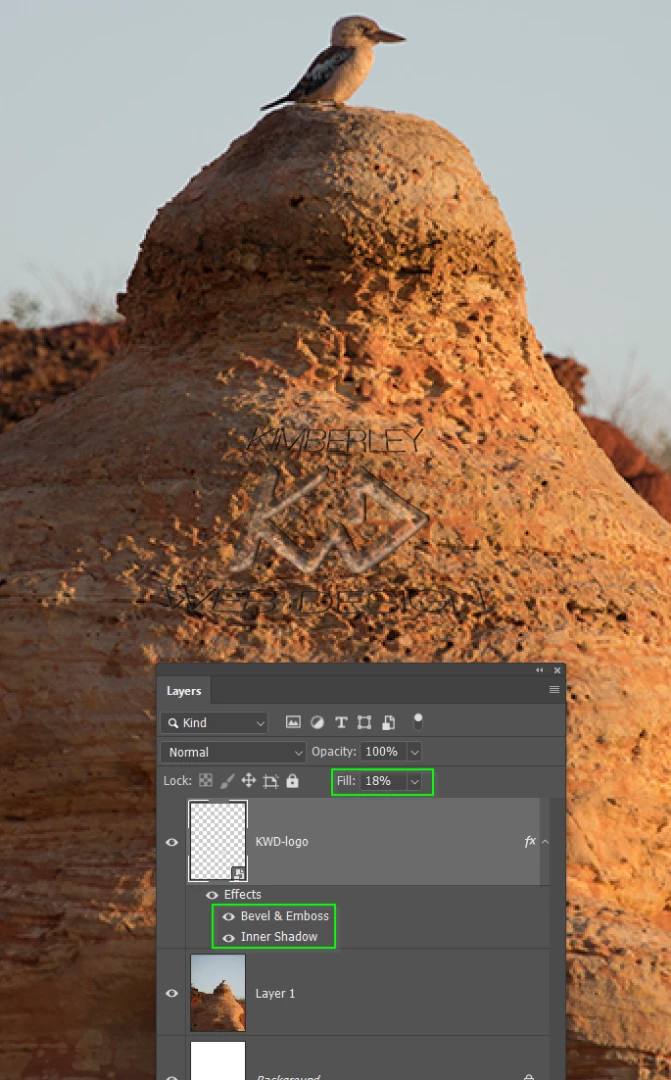Lock position move icon

click(248, 780)
